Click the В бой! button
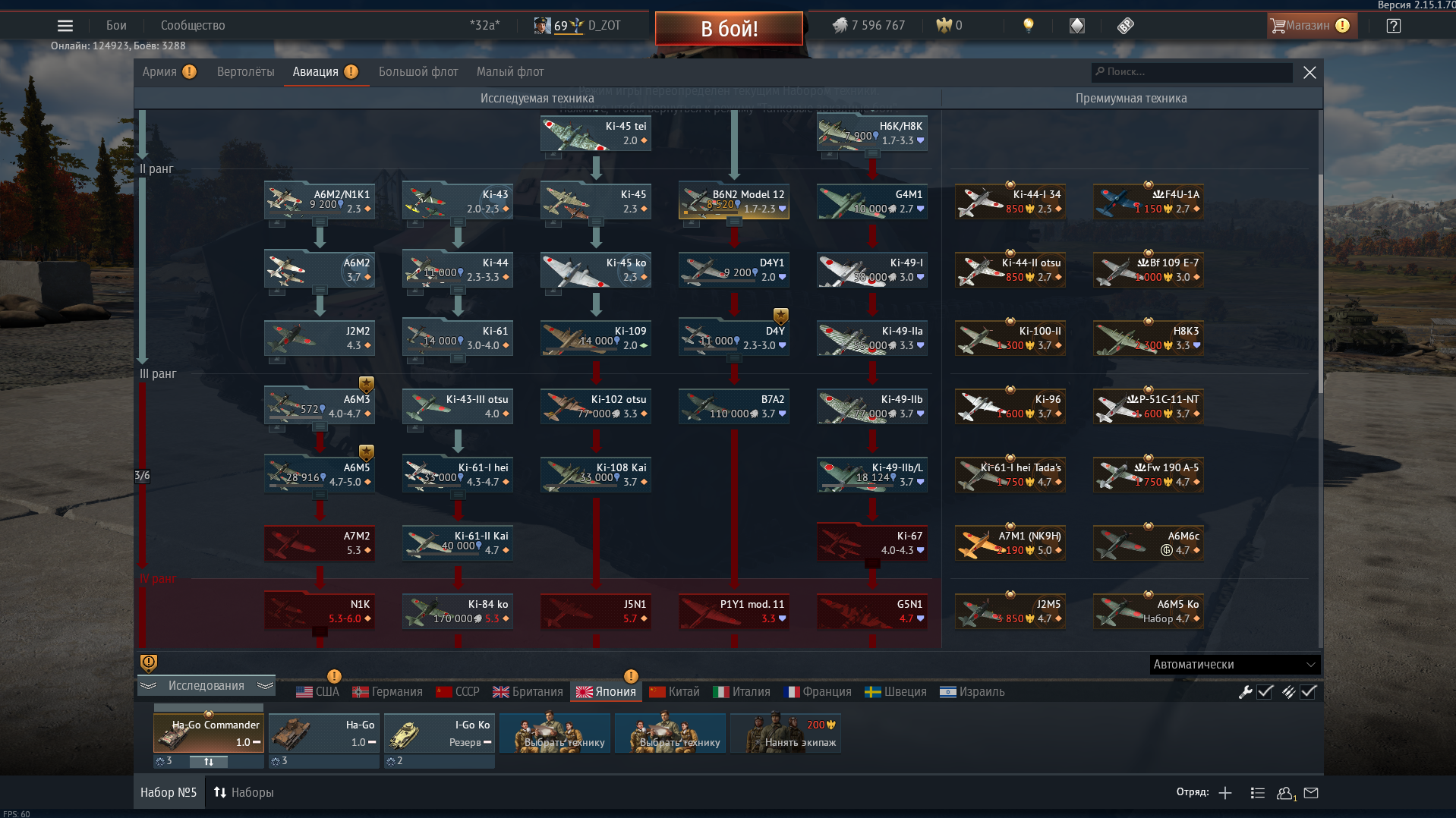This screenshot has height=818, width=1456. coord(729,29)
